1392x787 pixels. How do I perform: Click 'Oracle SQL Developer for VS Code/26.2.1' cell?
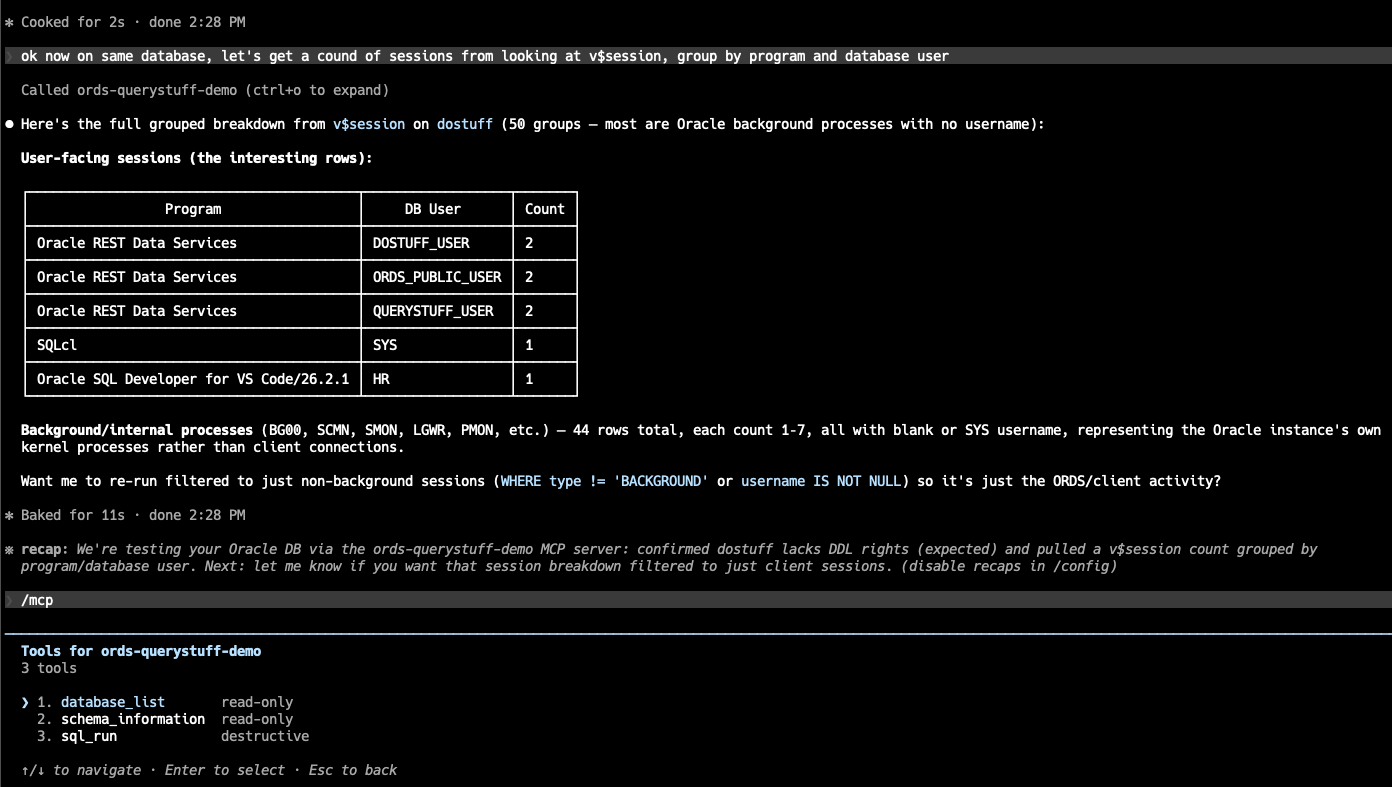[x=193, y=379]
